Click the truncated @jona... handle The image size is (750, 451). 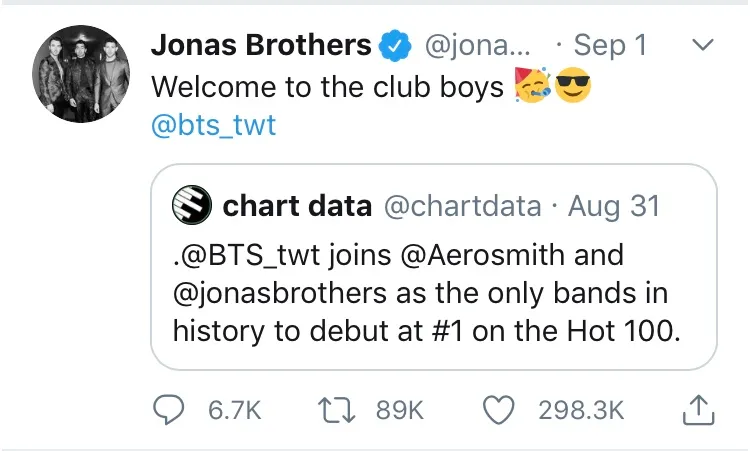(x=474, y=45)
